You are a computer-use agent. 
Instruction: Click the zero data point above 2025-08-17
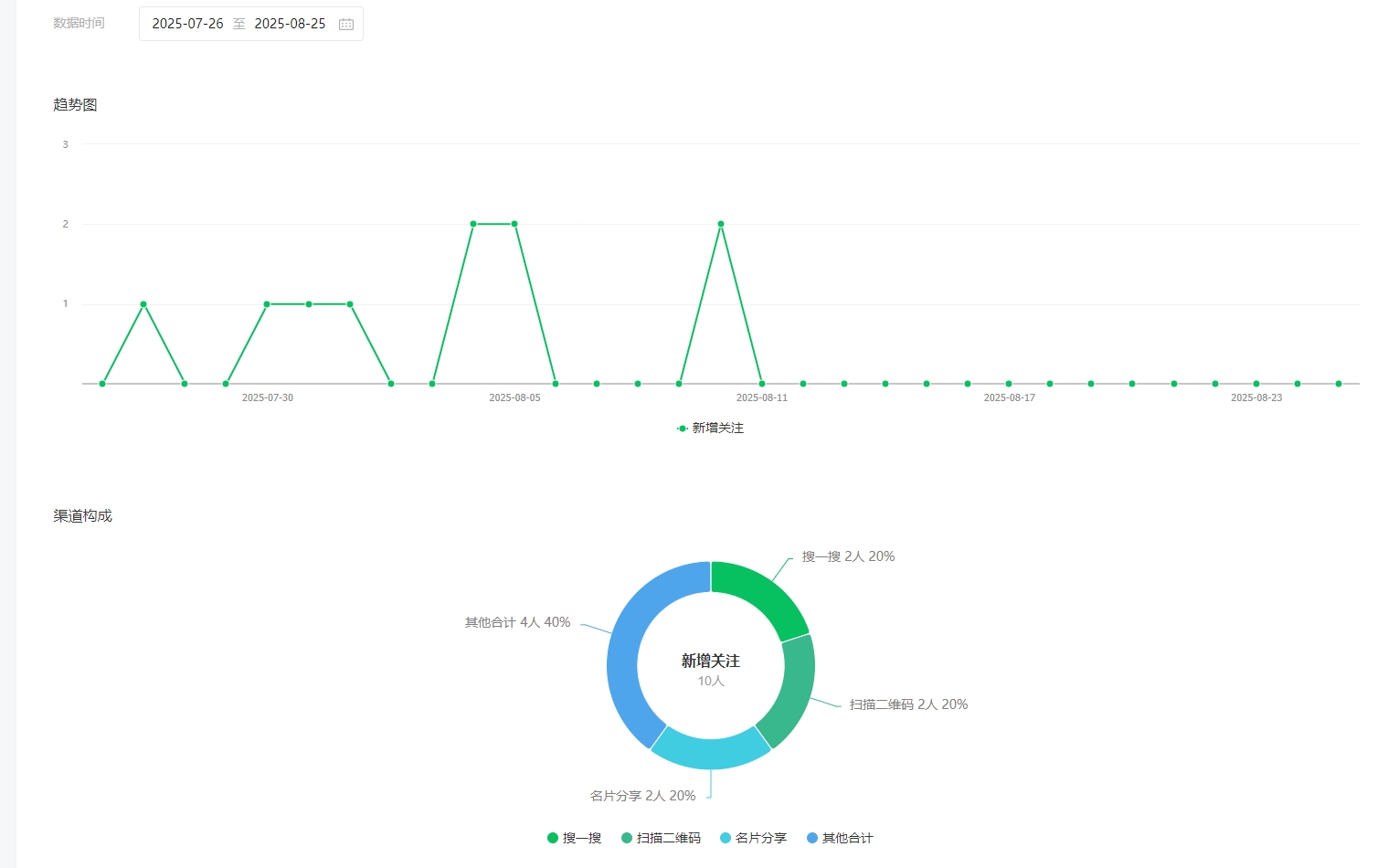pos(1009,384)
